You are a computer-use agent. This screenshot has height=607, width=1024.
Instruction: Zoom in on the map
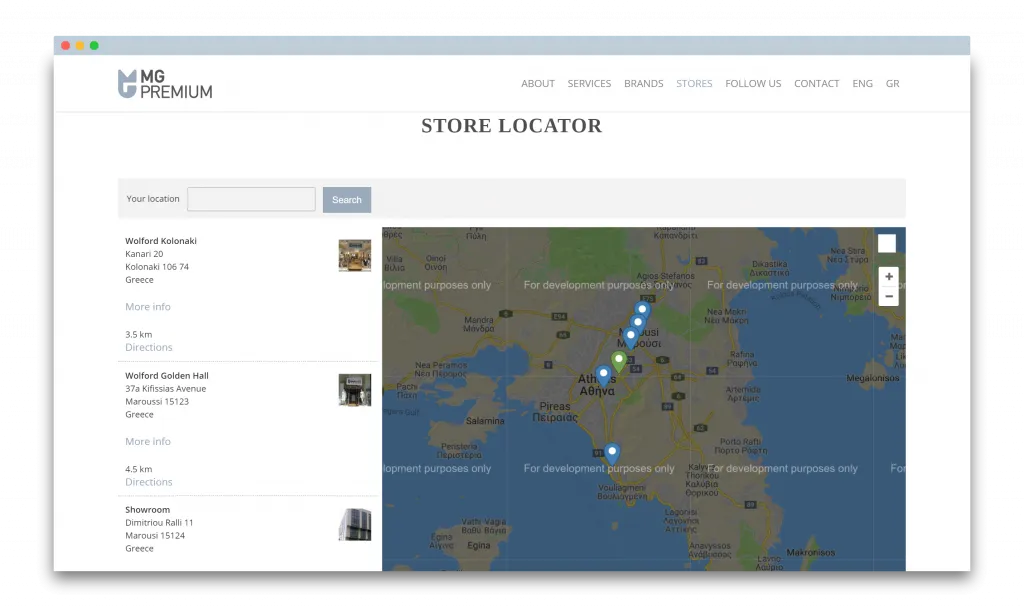(888, 276)
